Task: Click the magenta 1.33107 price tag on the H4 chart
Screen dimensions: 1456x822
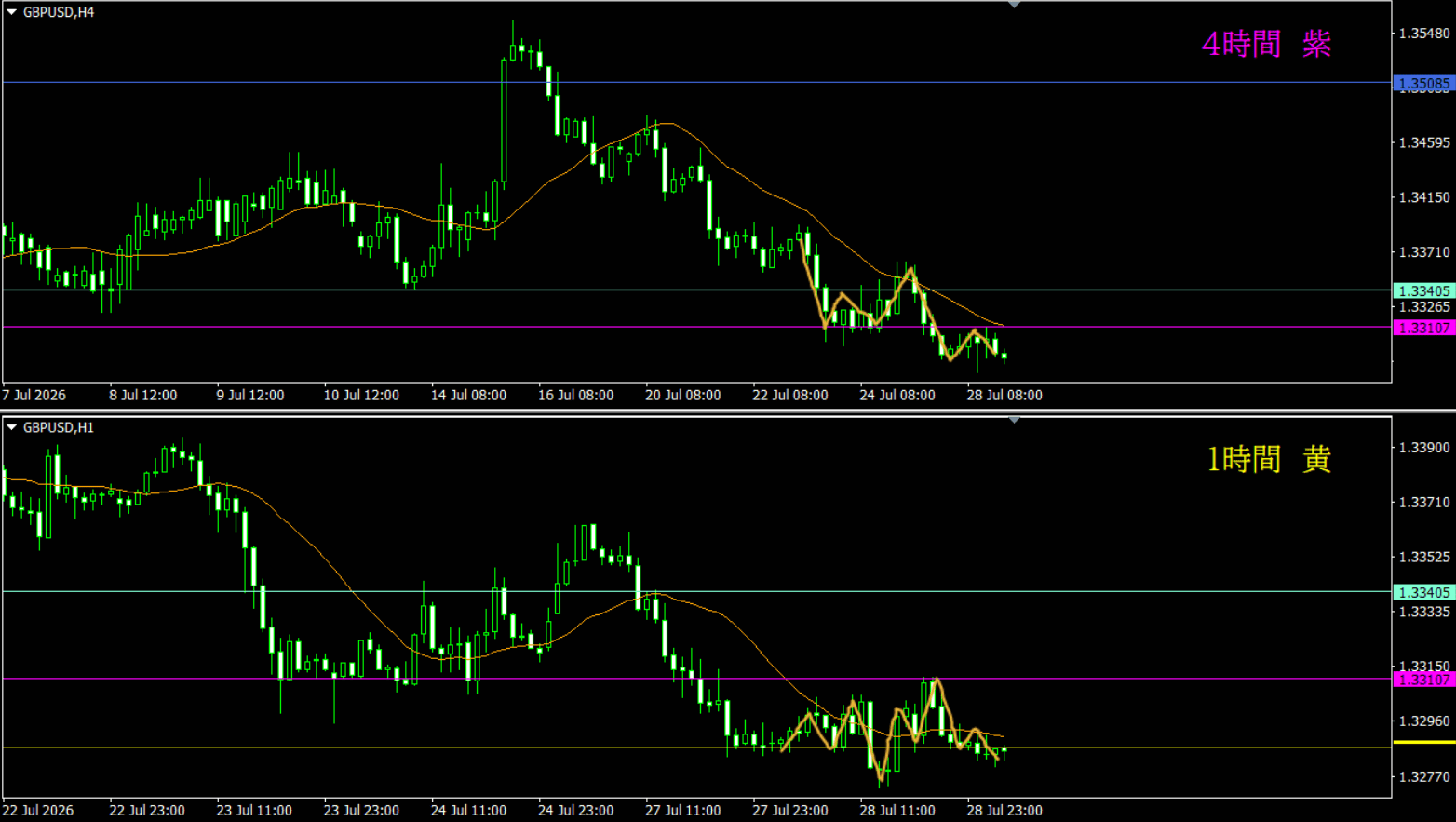Action: (1423, 328)
